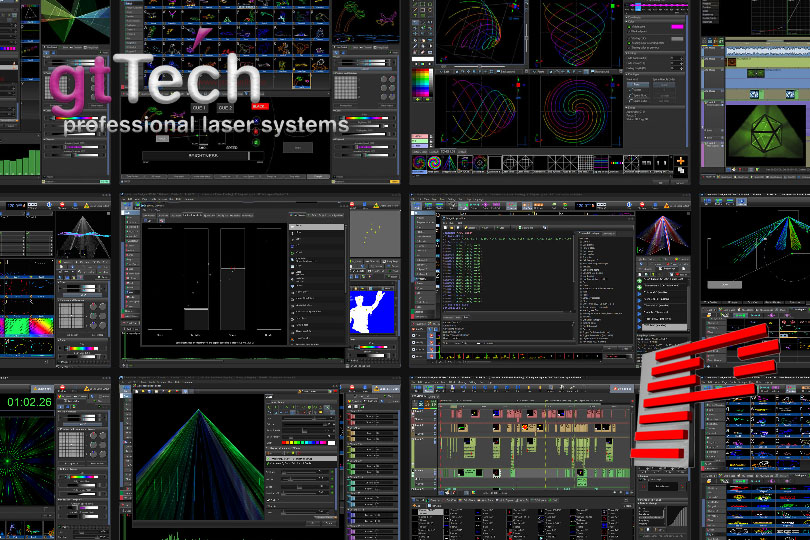Click the green pattern thumbnail in middle-left window

coord(16,326)
